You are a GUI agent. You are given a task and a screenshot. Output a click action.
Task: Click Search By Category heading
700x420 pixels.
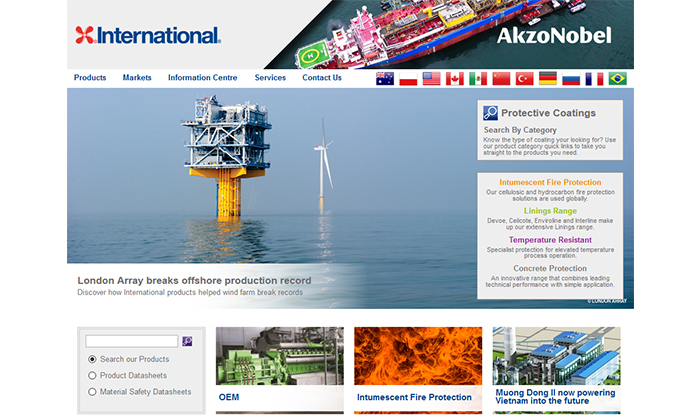pos(520,130)
